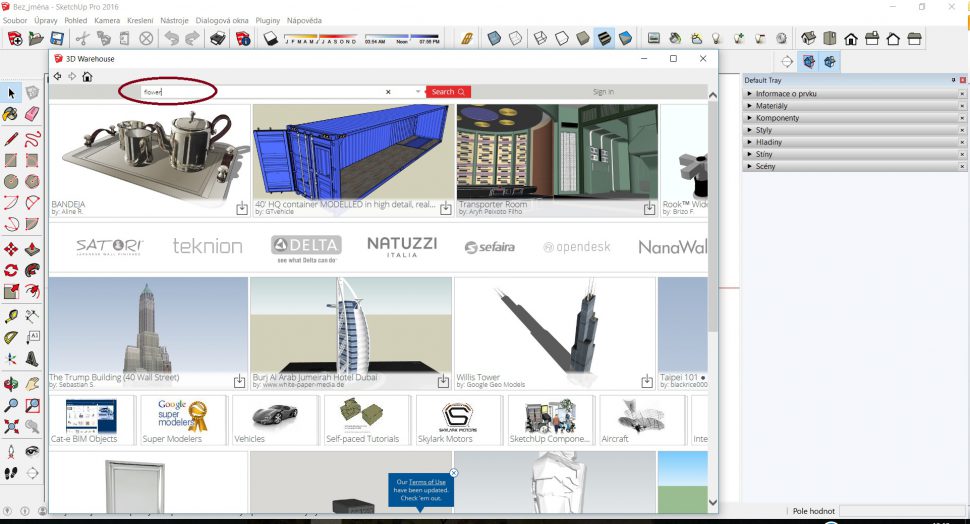Image resolution: width=970 pixels, height=524 pixels.
Task: Click Sign In in 3D Warehouse
Action: [603, 92]
